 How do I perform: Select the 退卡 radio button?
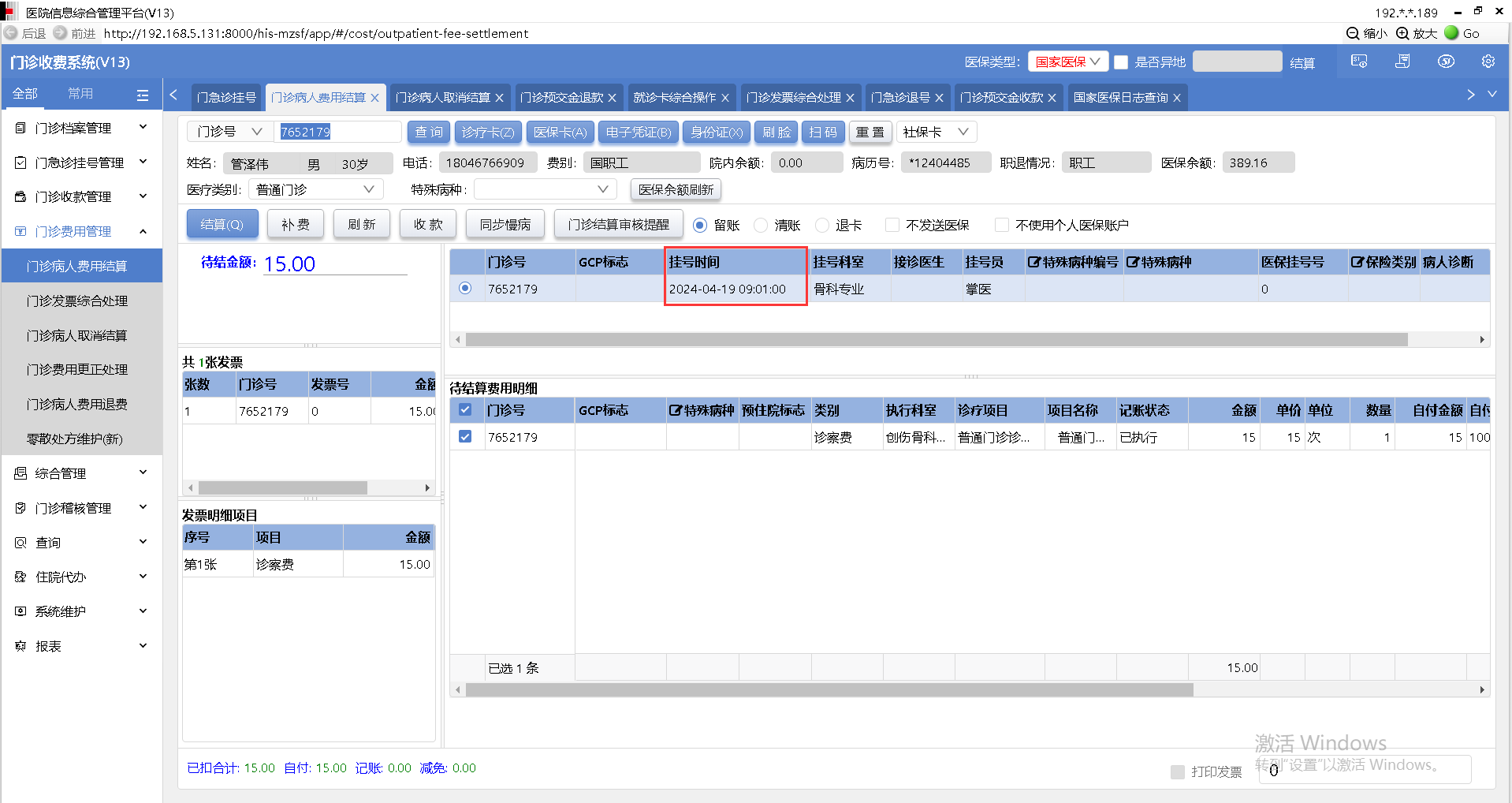click(822, 226)
